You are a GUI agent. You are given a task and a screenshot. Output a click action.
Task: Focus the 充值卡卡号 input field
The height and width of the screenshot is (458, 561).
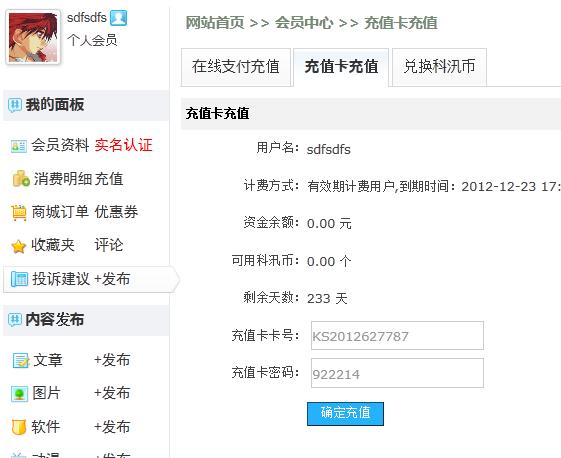point(397,336)
